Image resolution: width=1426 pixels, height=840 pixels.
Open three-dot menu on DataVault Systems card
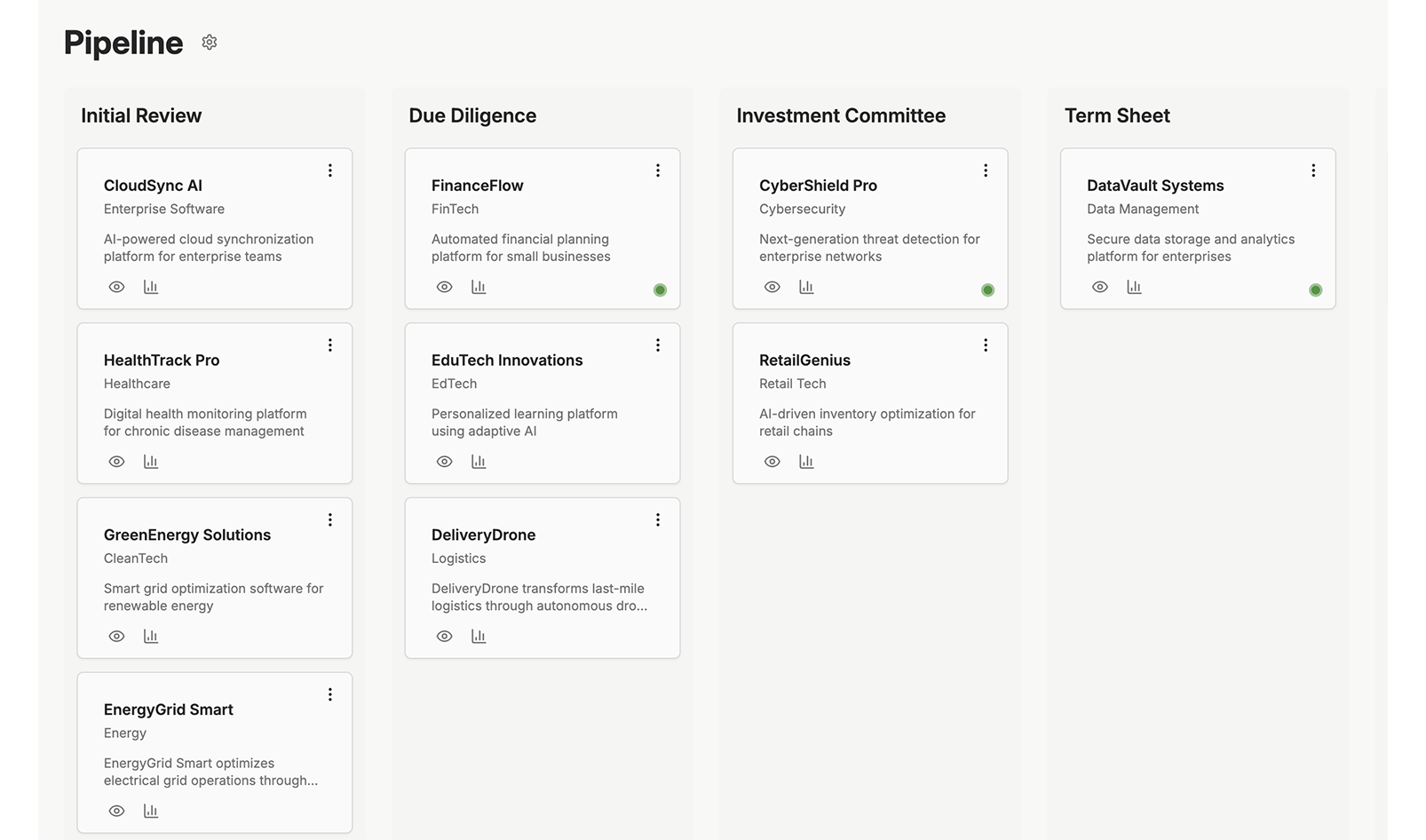[1313, 170]
